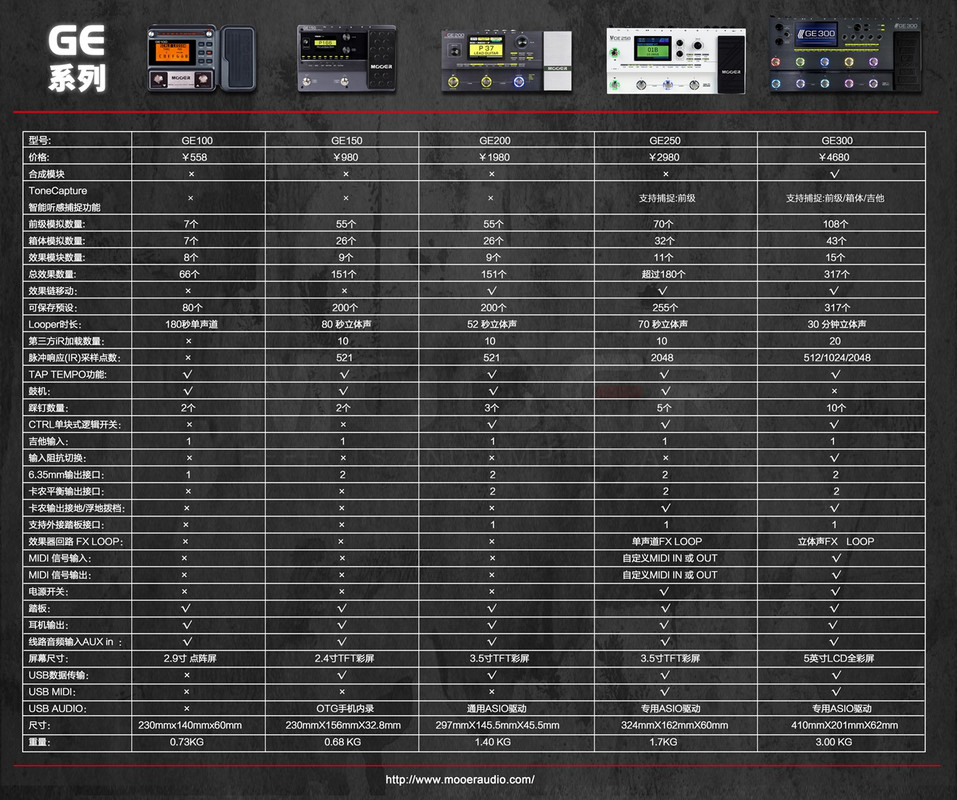Click the 型号 row label
This screenshot has width=957, height=800.
[40, 140]
